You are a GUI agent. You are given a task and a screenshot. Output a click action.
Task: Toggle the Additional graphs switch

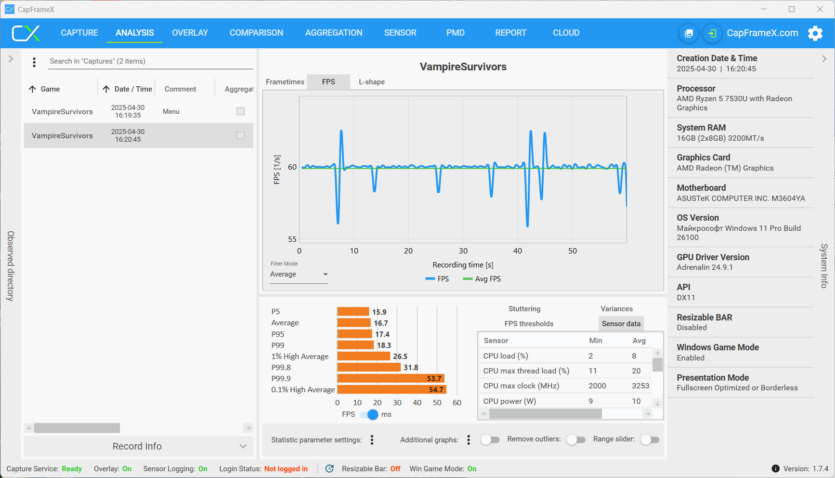(x=490, y=440)
